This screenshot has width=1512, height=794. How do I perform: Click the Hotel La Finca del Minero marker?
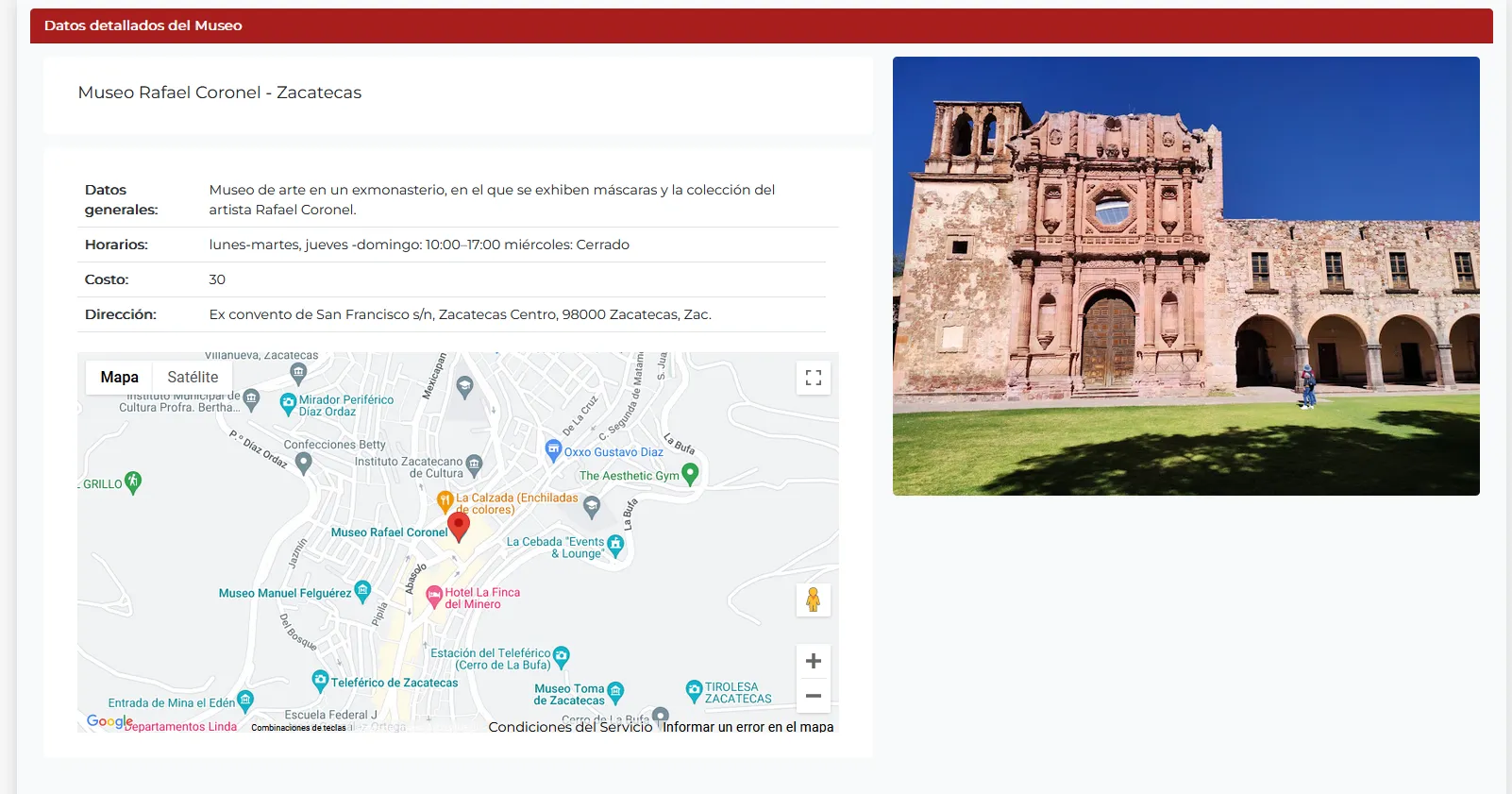pos(434,596)
